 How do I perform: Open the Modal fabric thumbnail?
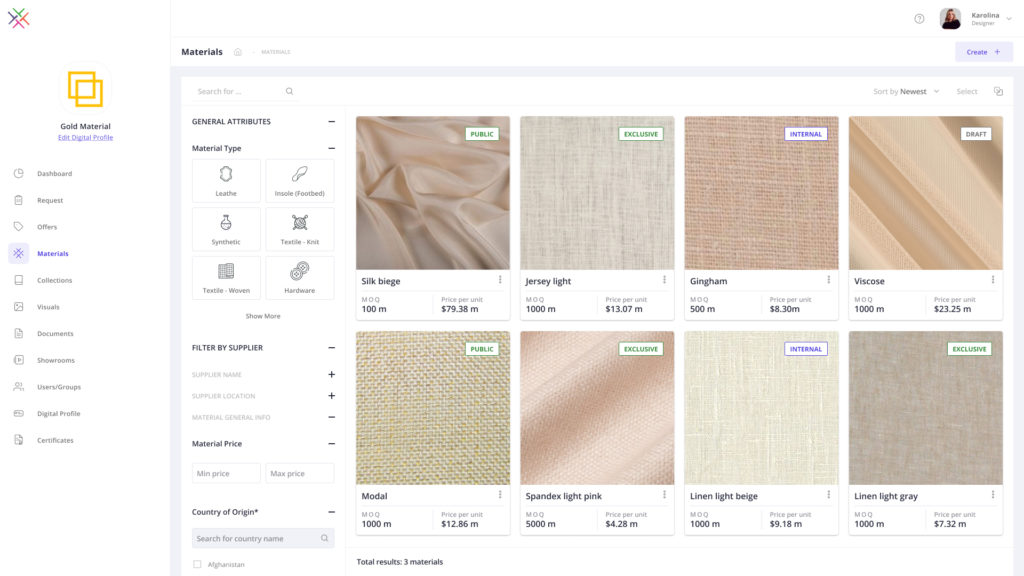pyautogui.click(x=433, y=408)
